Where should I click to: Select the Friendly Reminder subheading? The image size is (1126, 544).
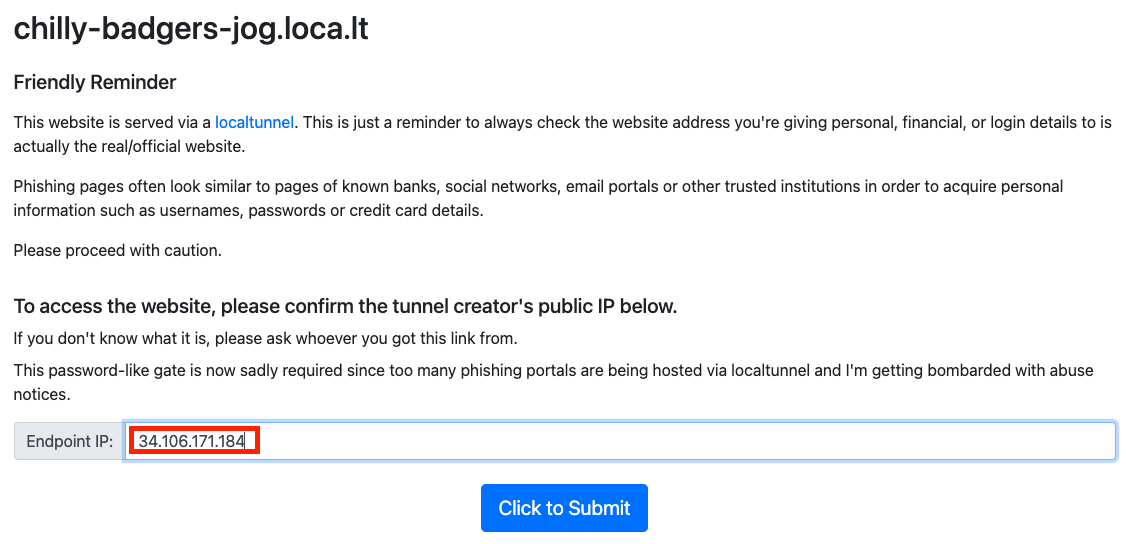pos(95,82)
